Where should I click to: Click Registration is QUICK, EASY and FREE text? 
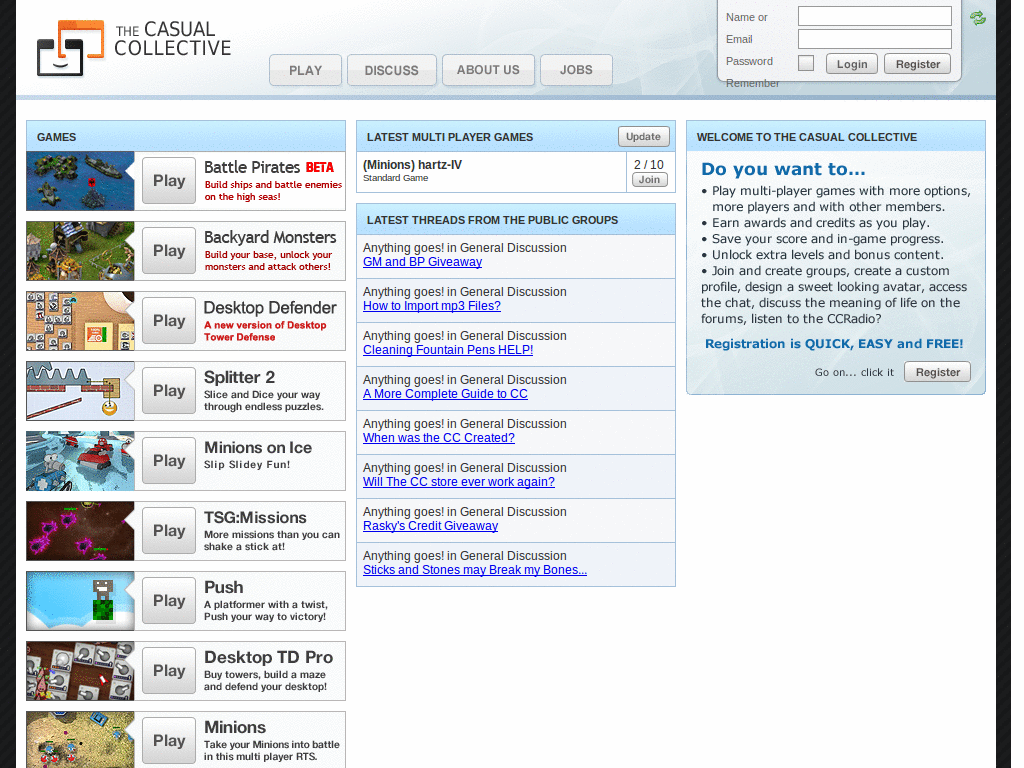834,344
